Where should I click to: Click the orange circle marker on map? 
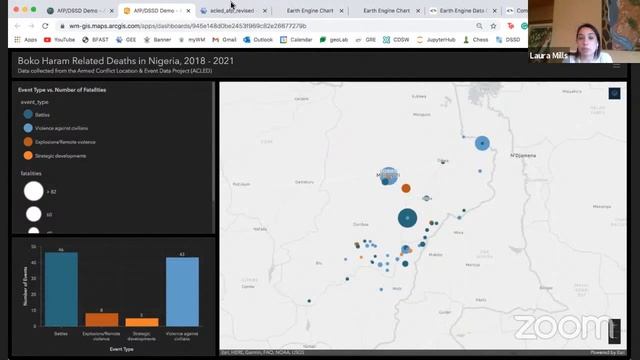pos(406,188)
